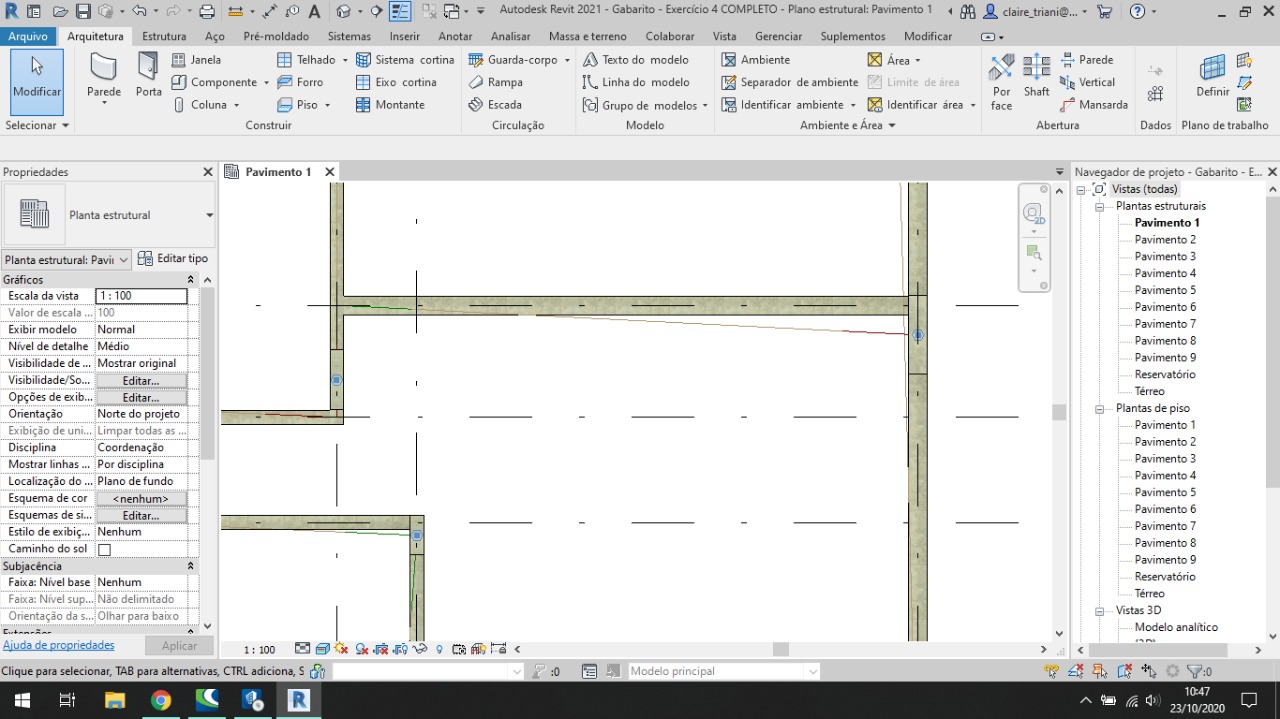Viewport: 1280px width, 719px height.
Task: Click Editar button for Opções de exib...
Action: [141, 398]
